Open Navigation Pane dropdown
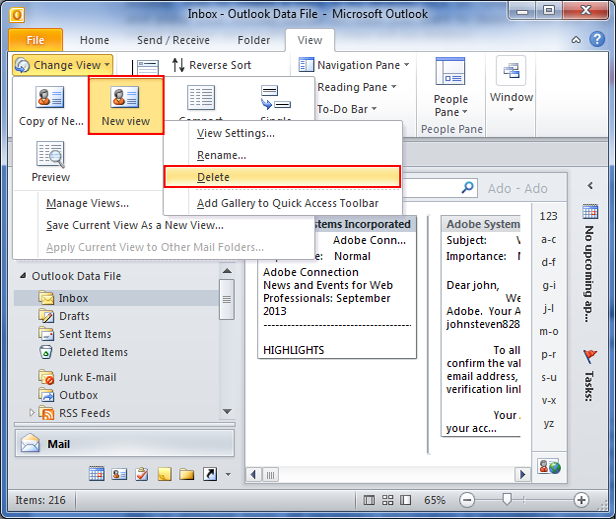The height and width of the screenshot is (519, 616). click(354, 65)
